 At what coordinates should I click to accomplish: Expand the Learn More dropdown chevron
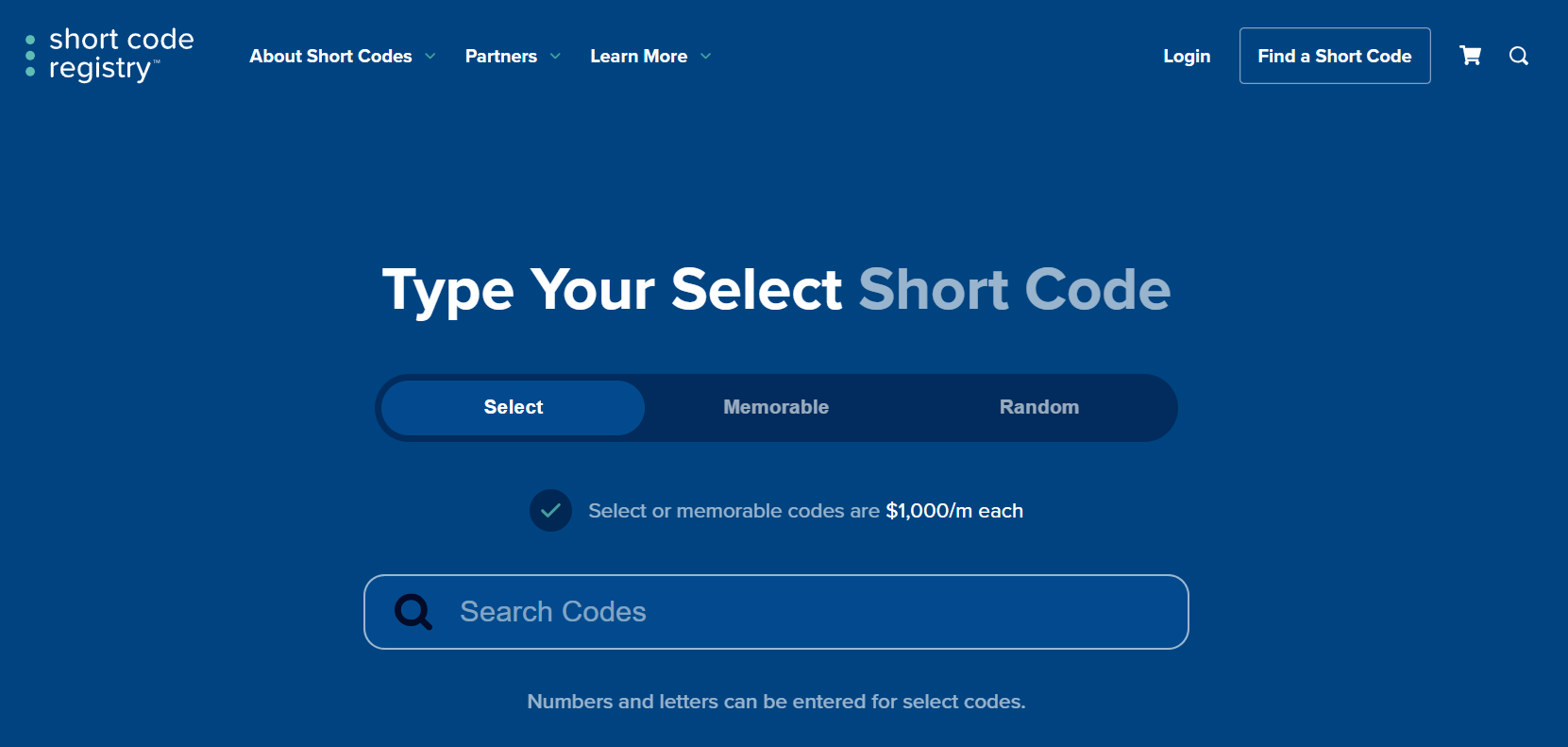[x=705, y=57]
